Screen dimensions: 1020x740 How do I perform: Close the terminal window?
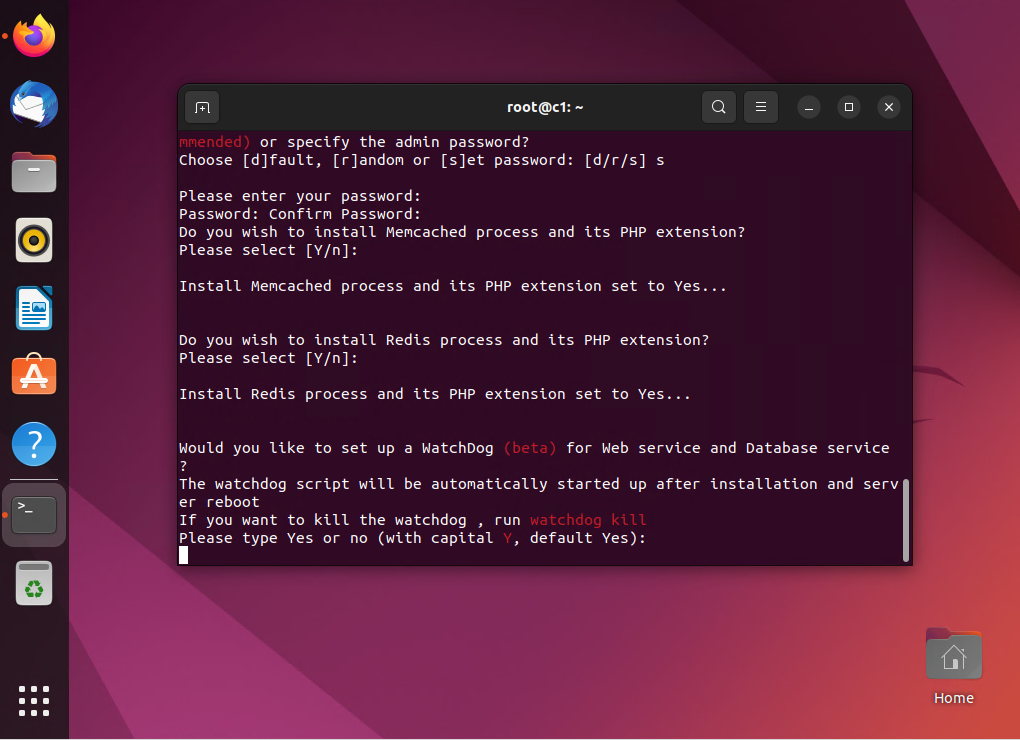889,107
